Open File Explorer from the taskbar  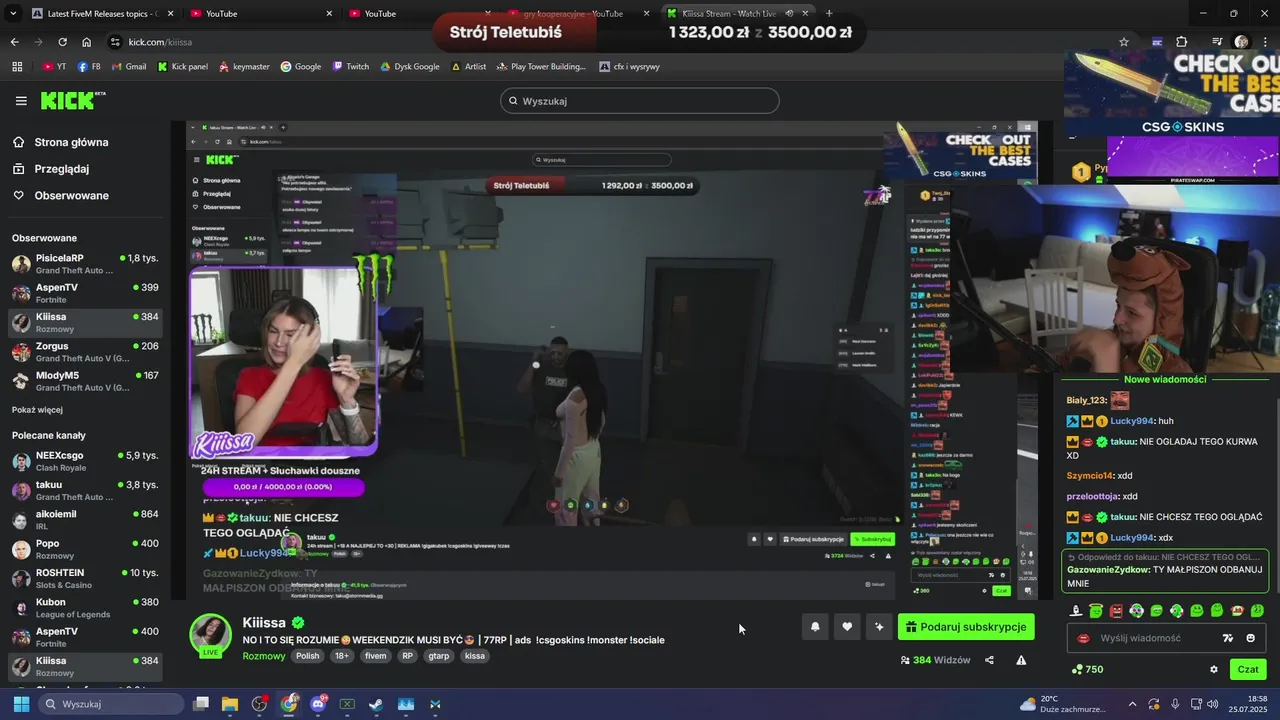[230, 704]
